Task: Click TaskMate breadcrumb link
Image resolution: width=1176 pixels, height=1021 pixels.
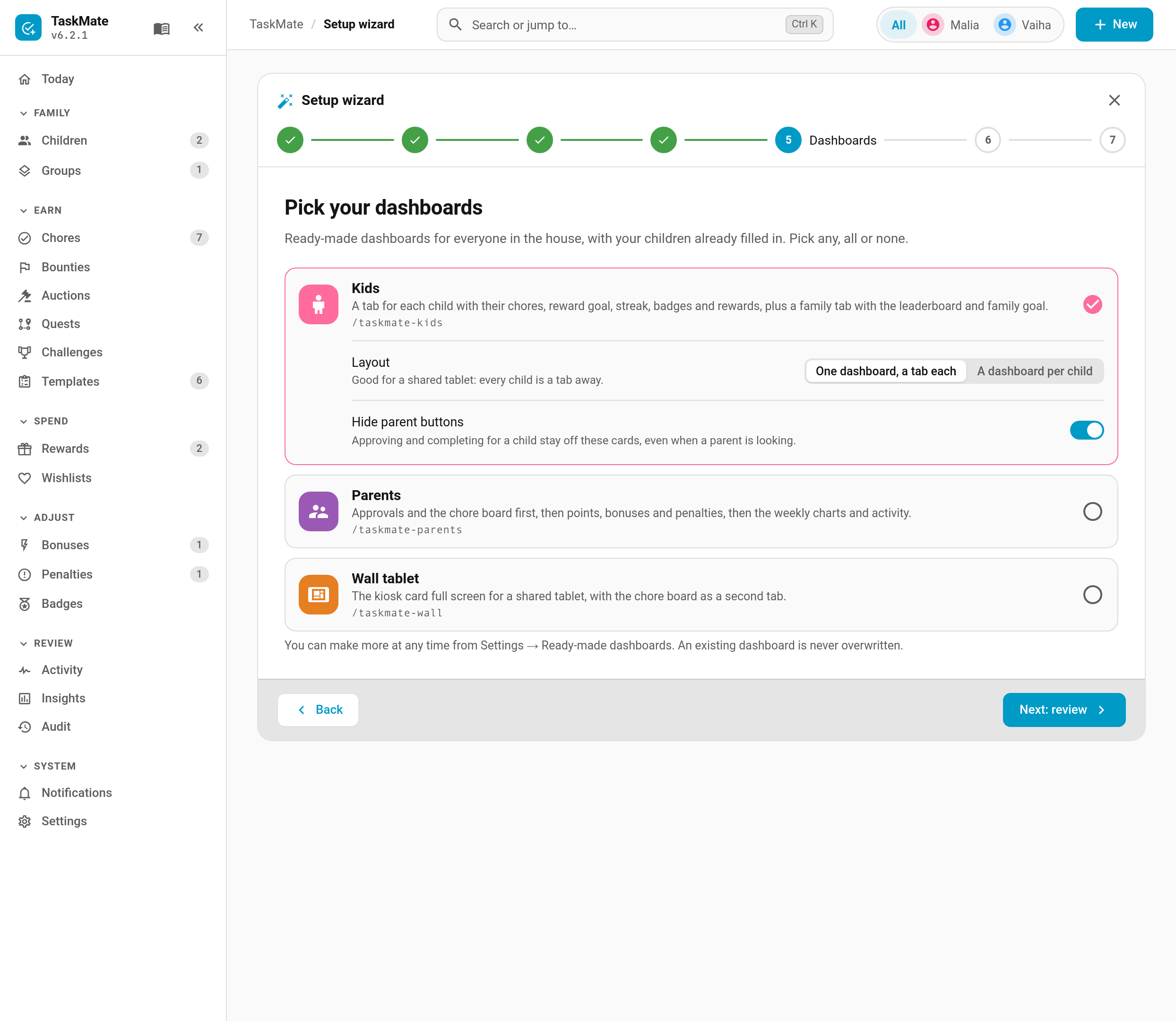Action: pyautogui.click(x=277, y=25)
